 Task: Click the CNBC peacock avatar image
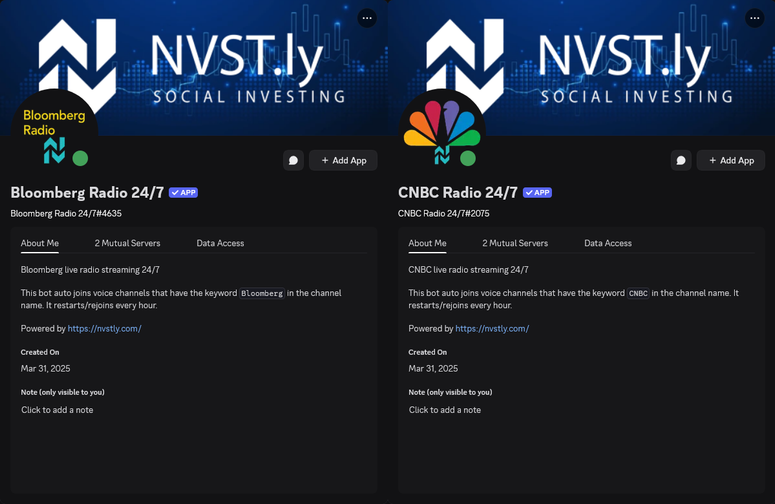442,131
